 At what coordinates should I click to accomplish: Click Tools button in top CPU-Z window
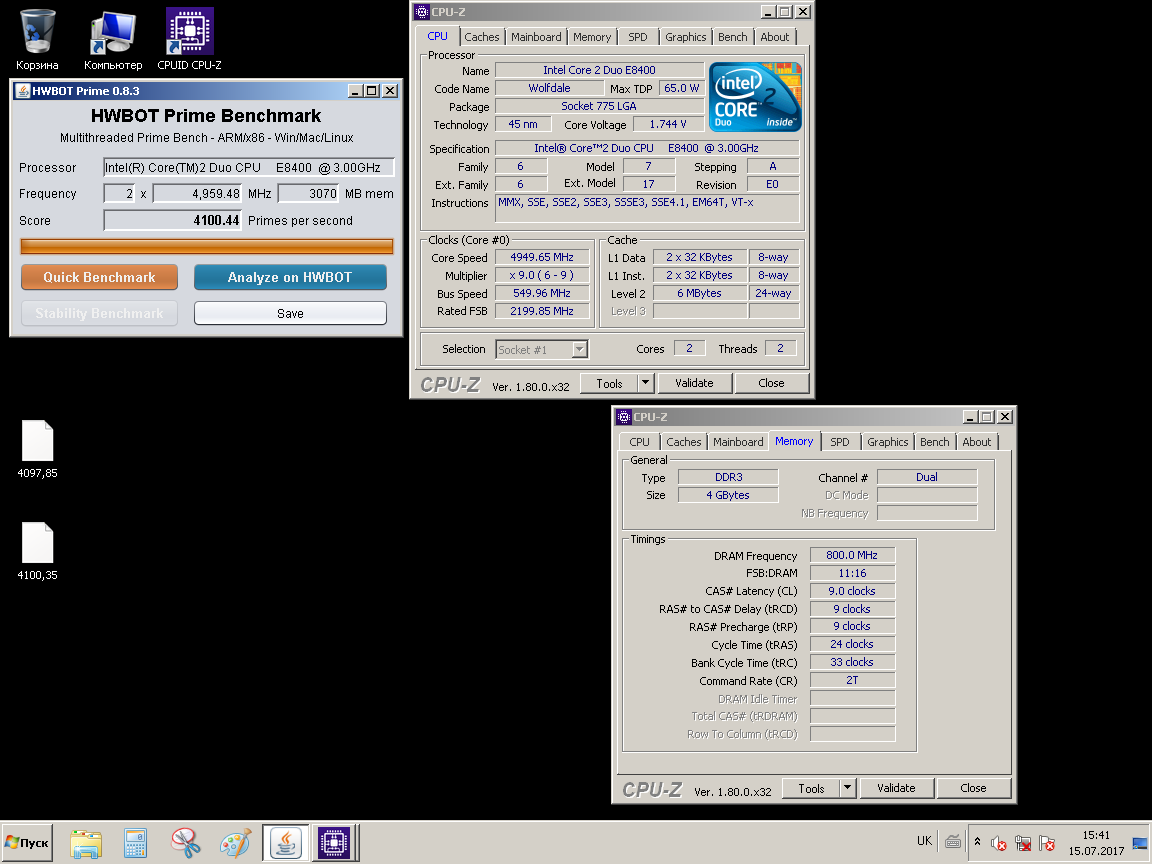tap(609, 383)
